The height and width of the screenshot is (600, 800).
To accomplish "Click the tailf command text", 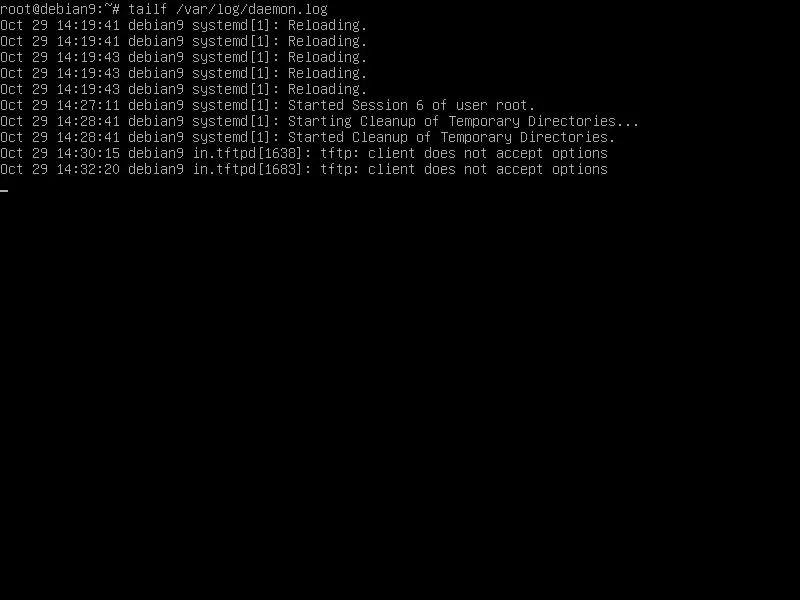I will click(x=147, y=9).
